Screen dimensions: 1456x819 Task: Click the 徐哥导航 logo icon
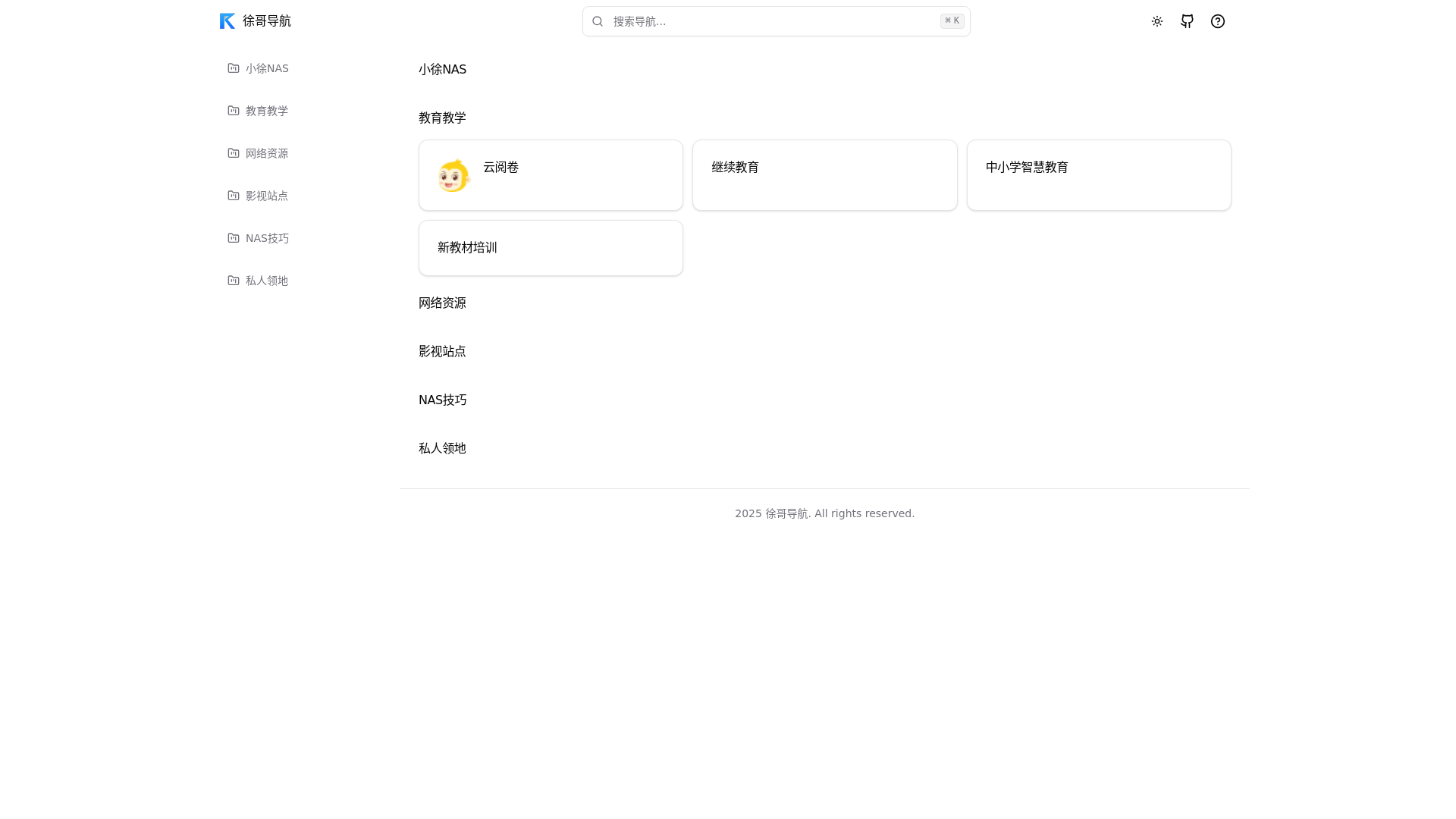coord(227,21)
